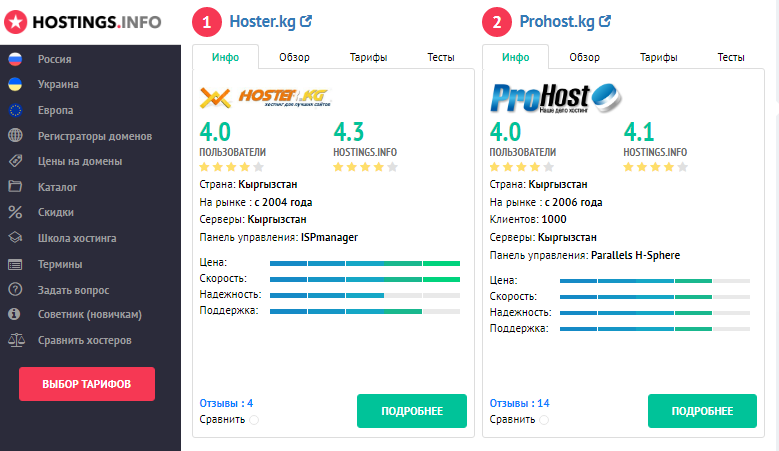The height and width of the screenshot is (451, 779).
Task: Click the globe icon for Регистраторы доменов
Action: [x=15, y=136]
